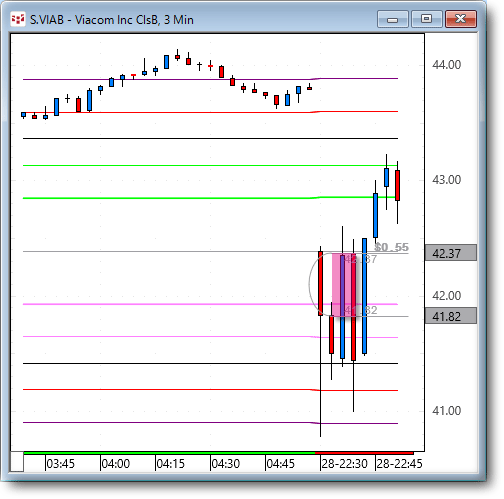Click the small white box at bottom-left corner
Screen dimensions: 504x499
(17, 462)
